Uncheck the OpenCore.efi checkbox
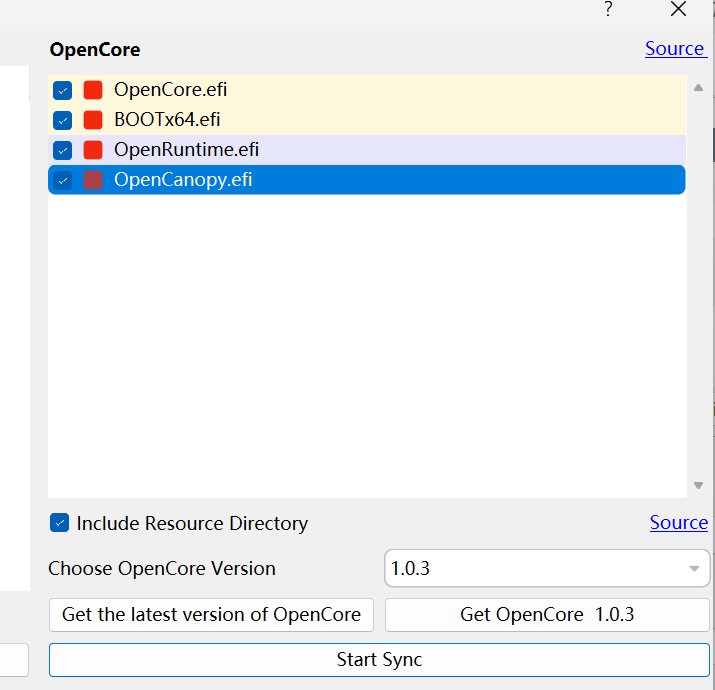This screenshot has height=690, width=715. 63,90
